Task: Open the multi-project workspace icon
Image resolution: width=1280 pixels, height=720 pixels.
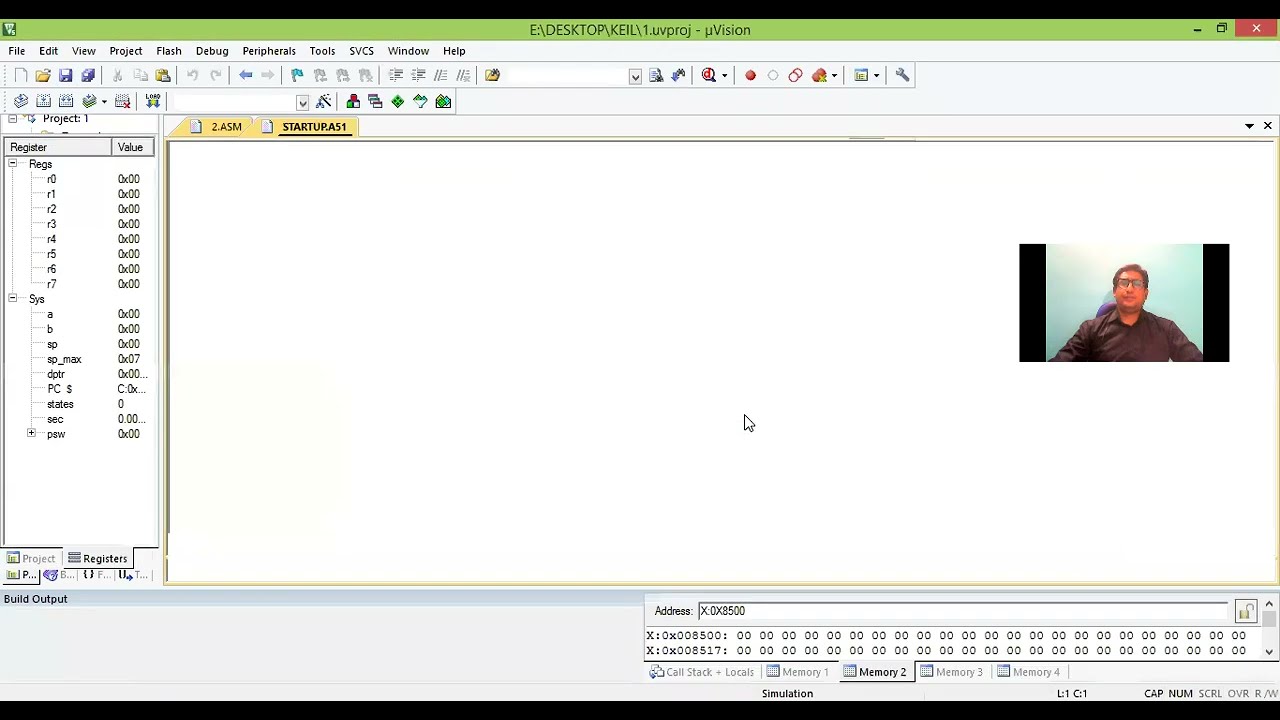Action: tap(375, 101)
